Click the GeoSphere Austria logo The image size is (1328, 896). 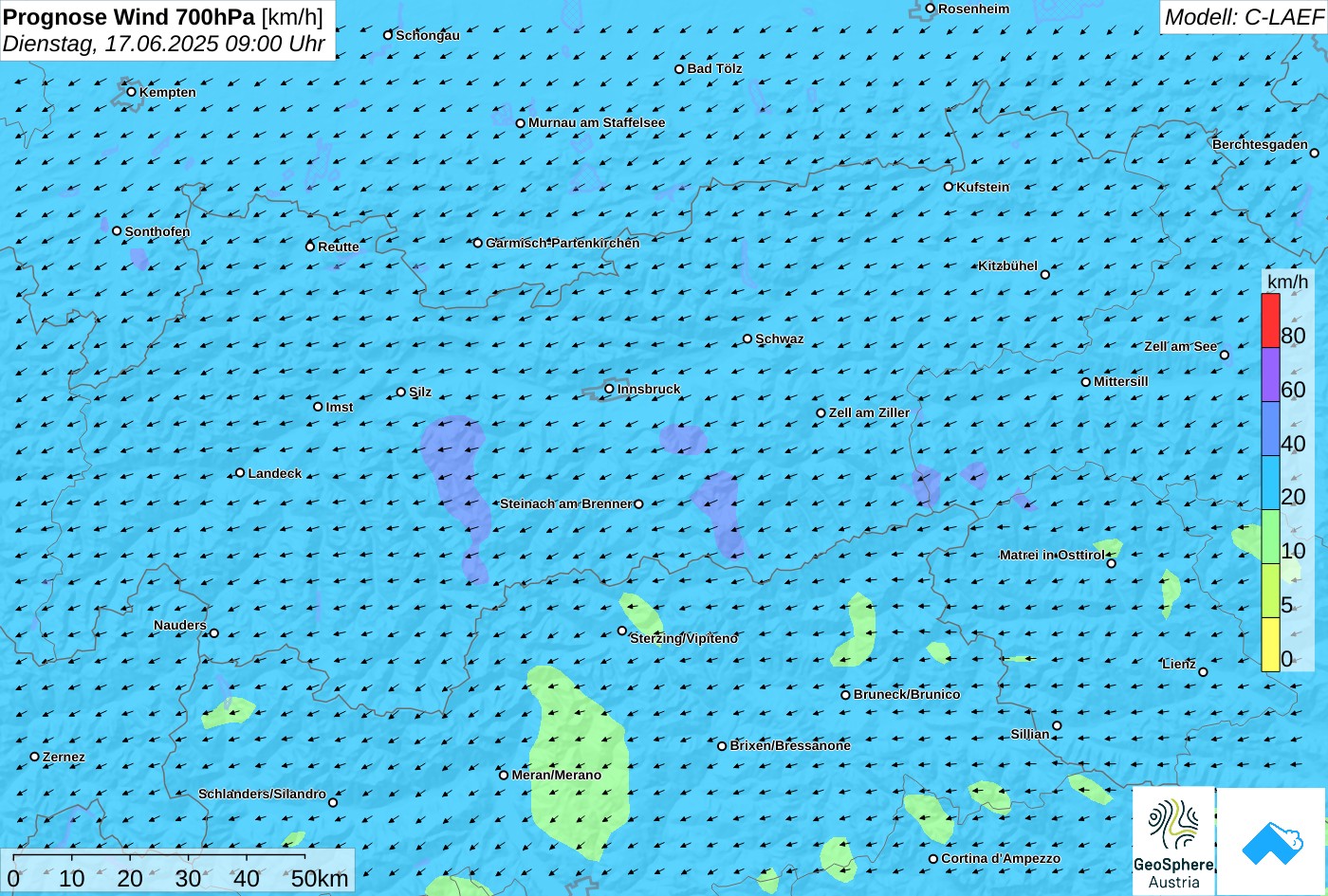[1173, 841]
